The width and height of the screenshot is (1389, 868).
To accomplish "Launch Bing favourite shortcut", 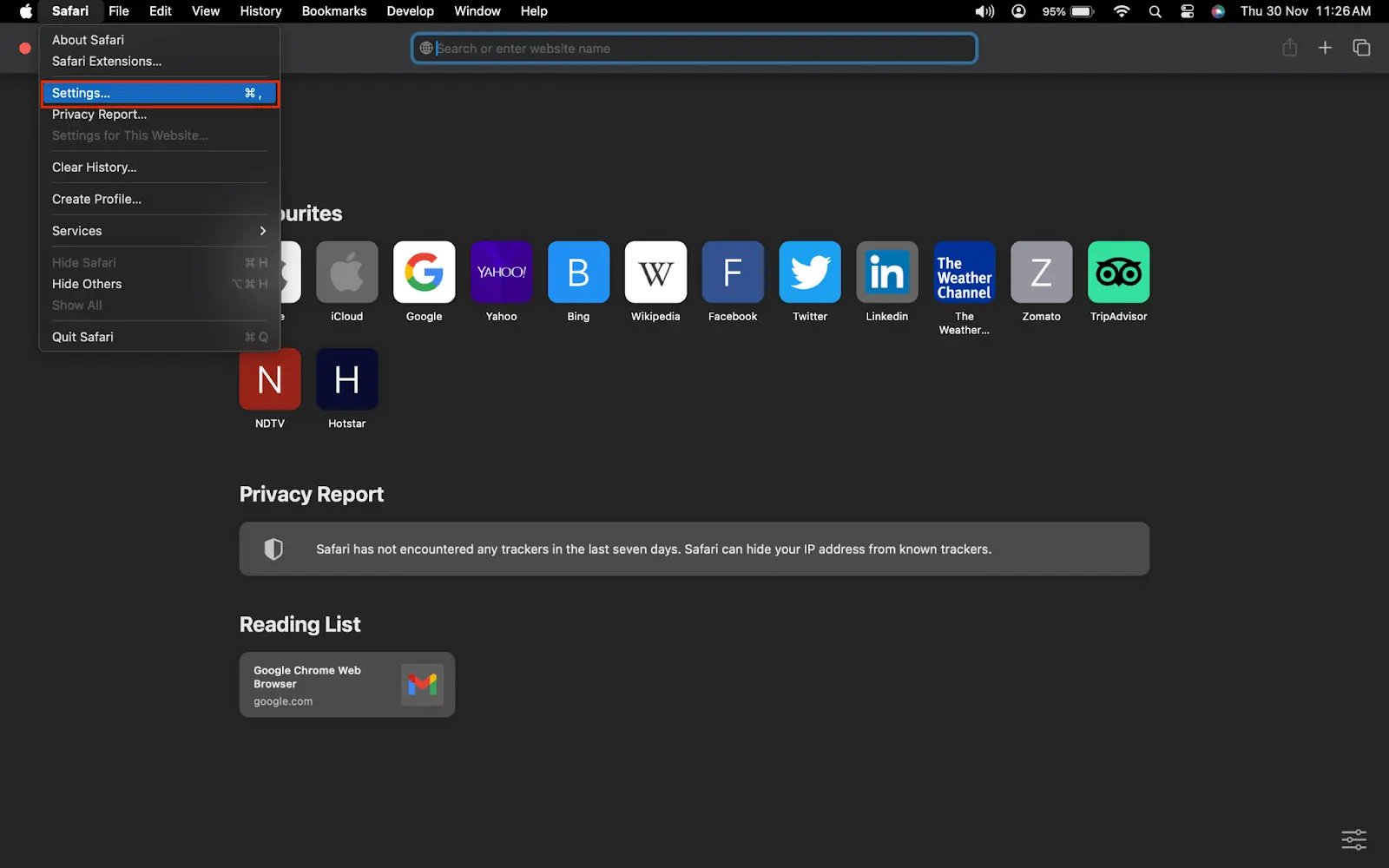I will tap(578, 272).
